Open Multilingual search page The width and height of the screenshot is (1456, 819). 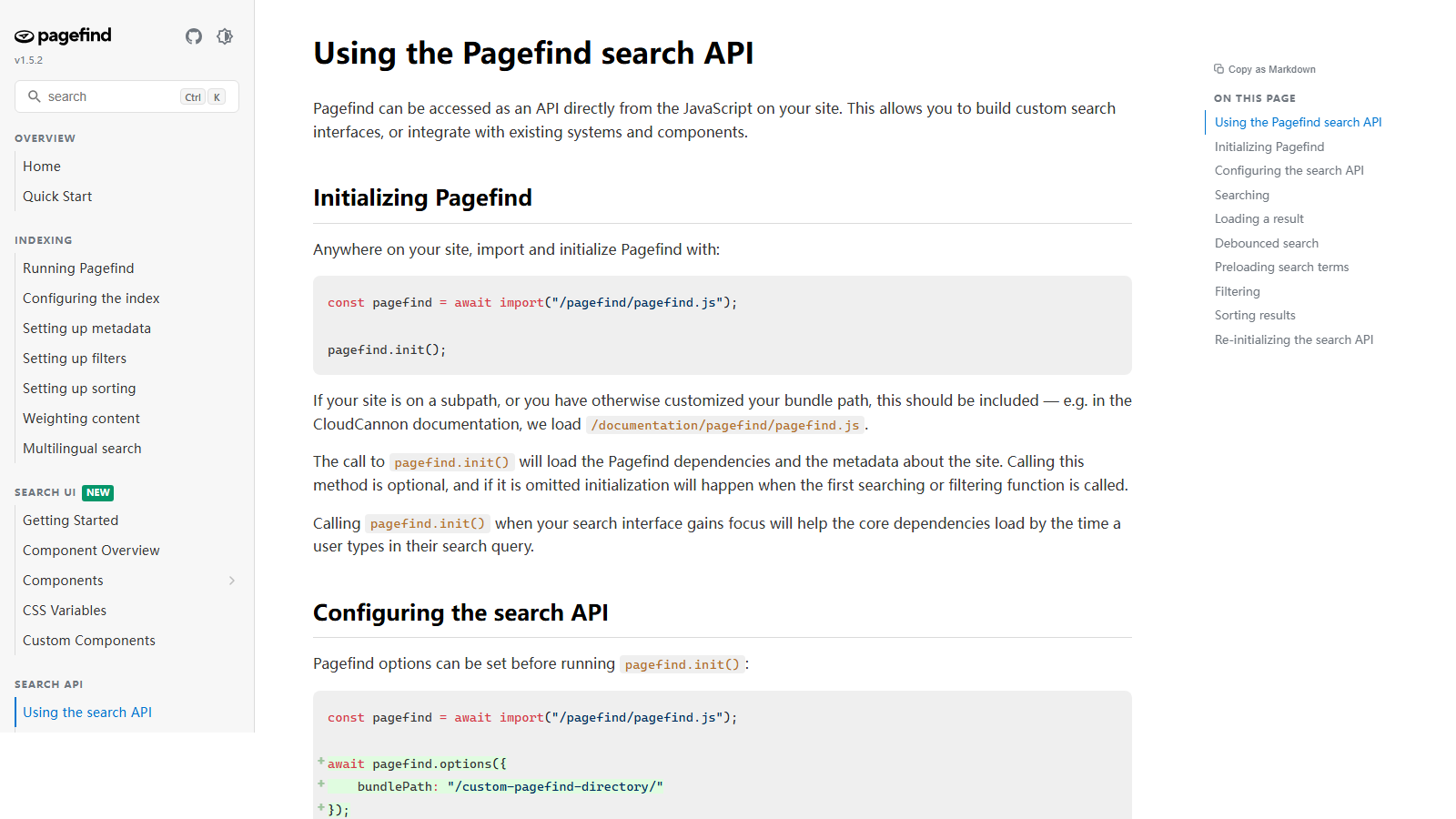pos(82,449)
